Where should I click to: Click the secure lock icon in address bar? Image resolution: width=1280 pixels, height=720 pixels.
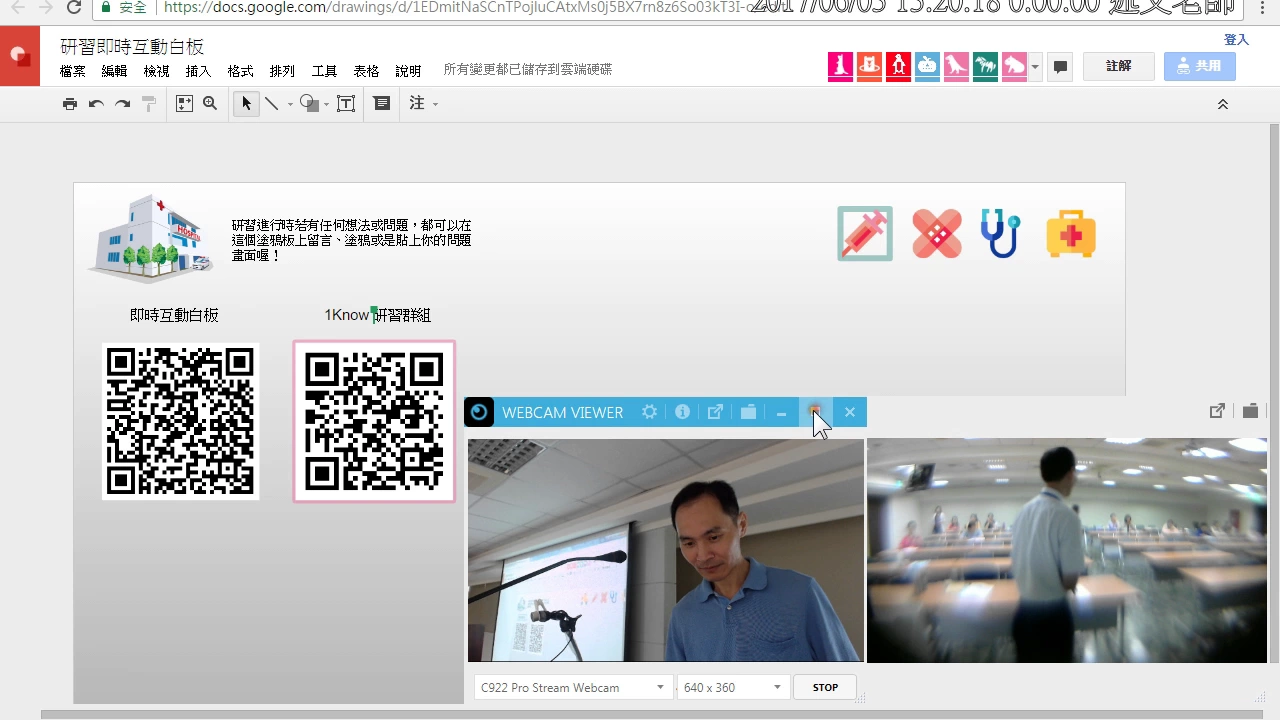[x=107, y=7]
